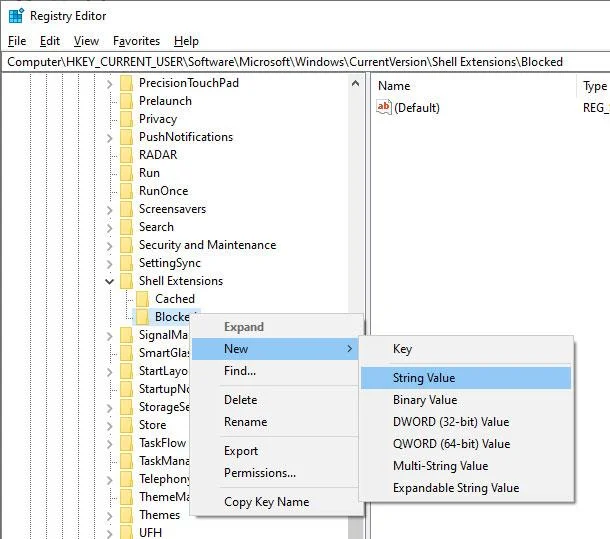Expand the PushNotifications tree node
The image size is (610, 539).
pos(110,138)
